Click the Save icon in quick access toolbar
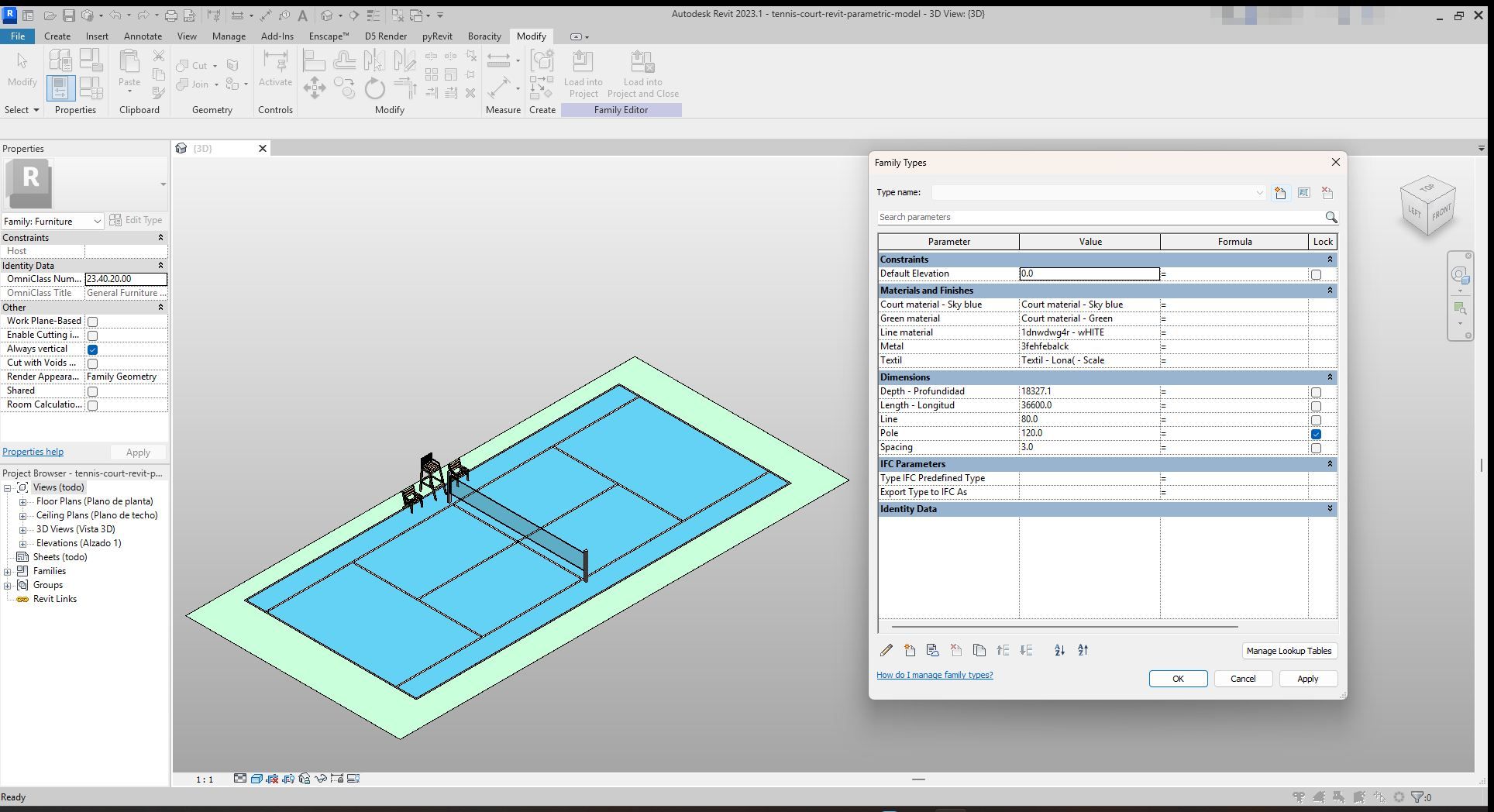The width and height of the screenshot is (1494, 812). (68, 15)
